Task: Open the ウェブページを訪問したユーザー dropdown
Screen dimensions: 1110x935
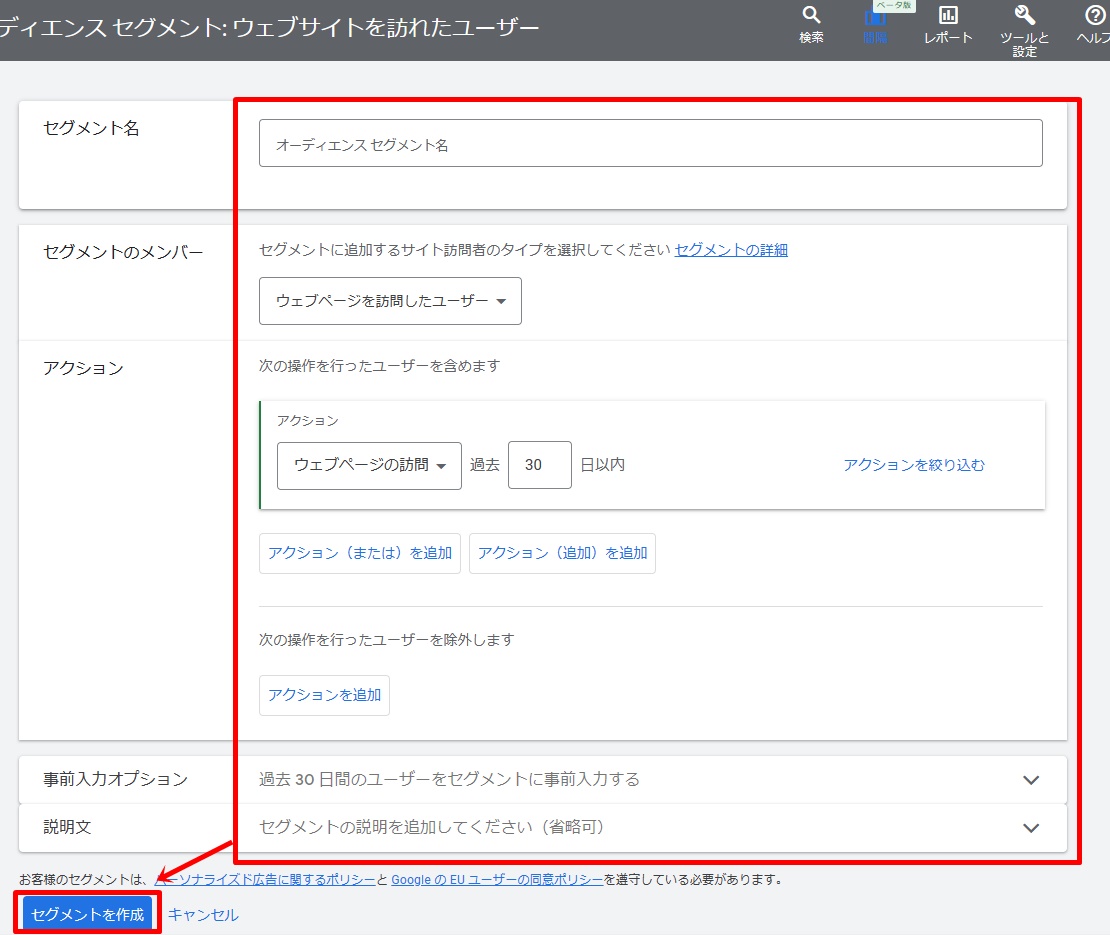Action: 390,301
